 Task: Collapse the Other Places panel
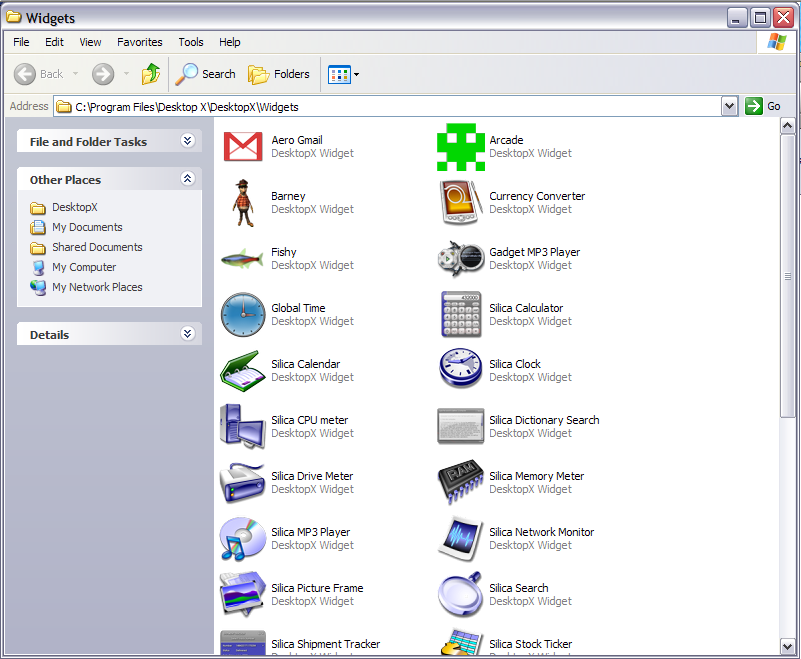188,178
